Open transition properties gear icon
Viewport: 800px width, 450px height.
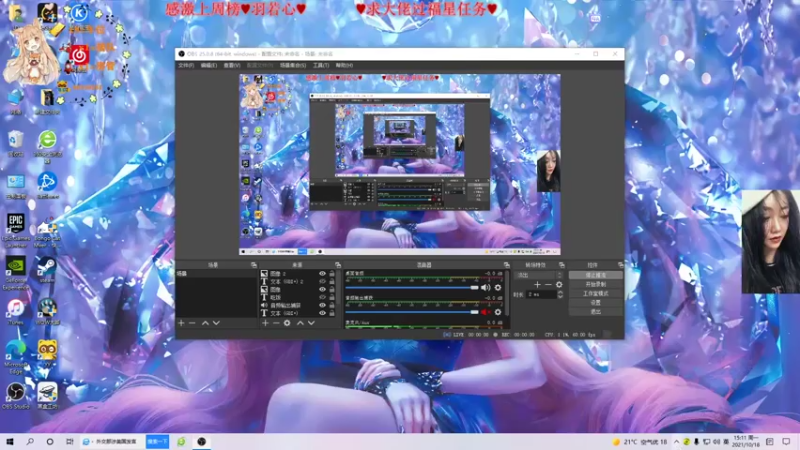point(559,285)
